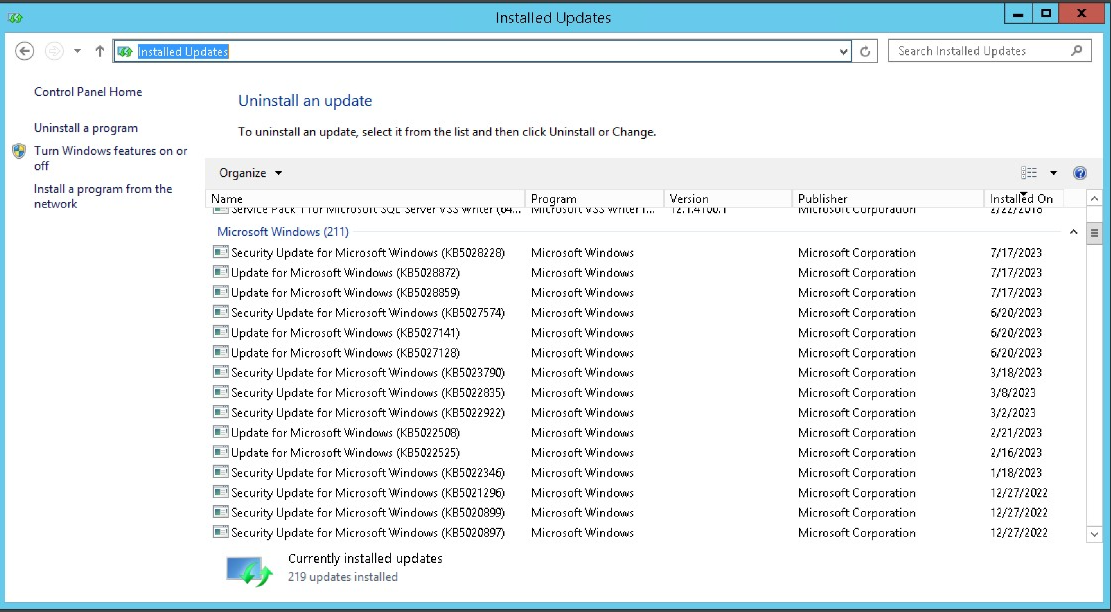The width and height of the screenshot is (1111, 612).
Task: Open the Control Panel Home link
Action: pos(88,92)
